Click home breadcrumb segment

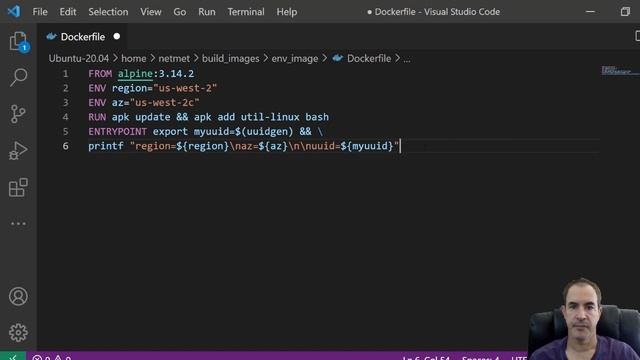pyautogui.click(x=133, y=58)
